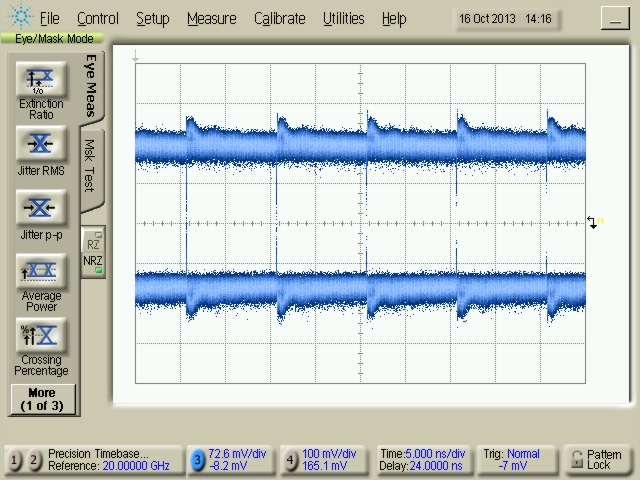
Task: Toggle channel 1 button
Action: pyautogui.click(x=14, y=460)
